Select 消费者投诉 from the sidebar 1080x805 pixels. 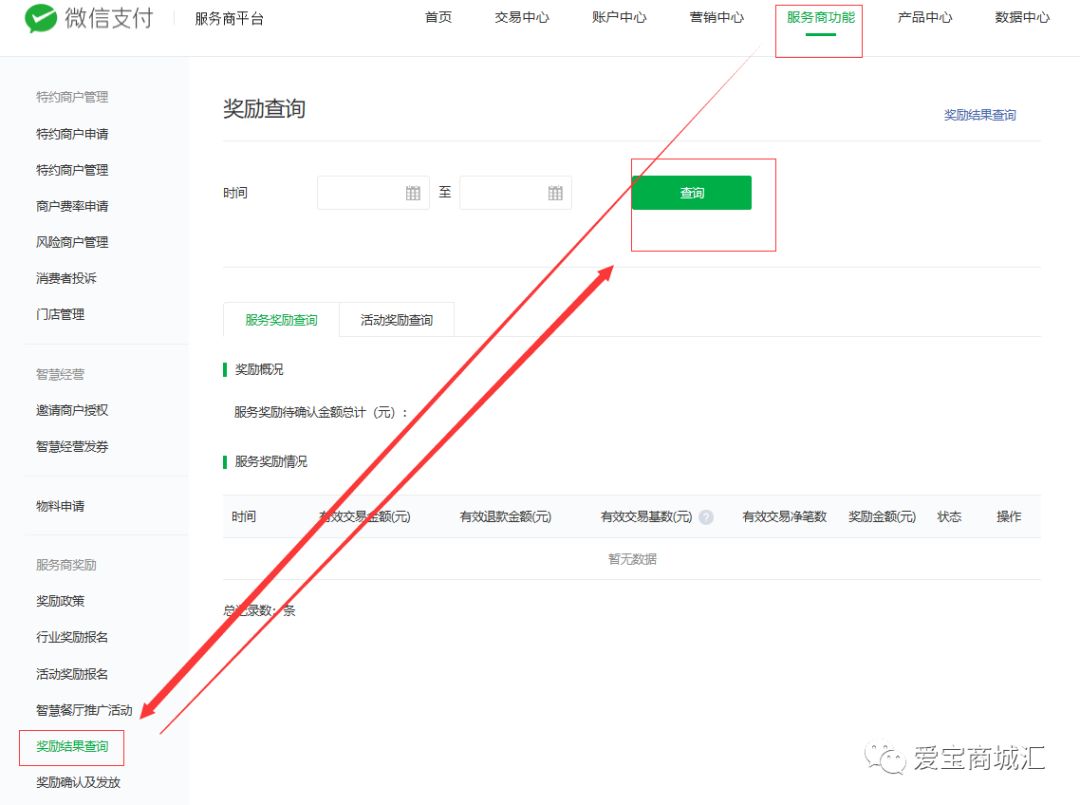click(66, 278)
